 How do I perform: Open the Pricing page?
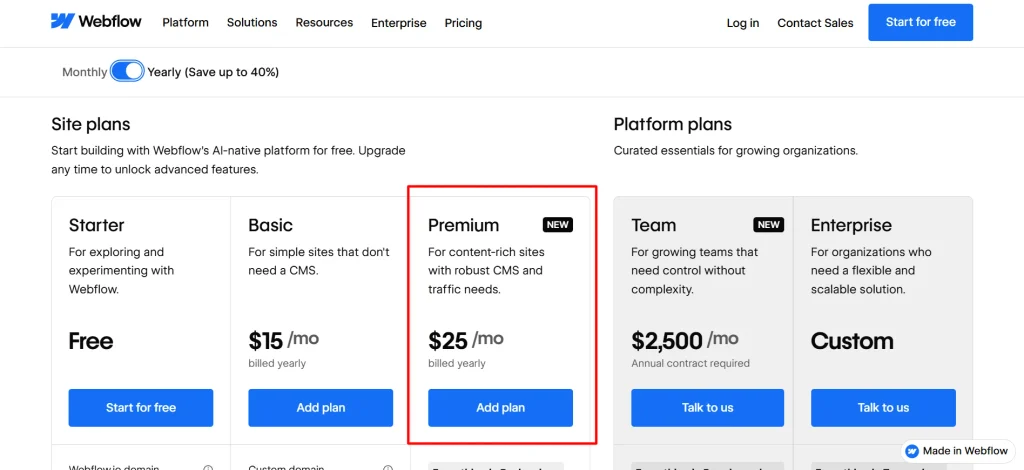point(463,23)
